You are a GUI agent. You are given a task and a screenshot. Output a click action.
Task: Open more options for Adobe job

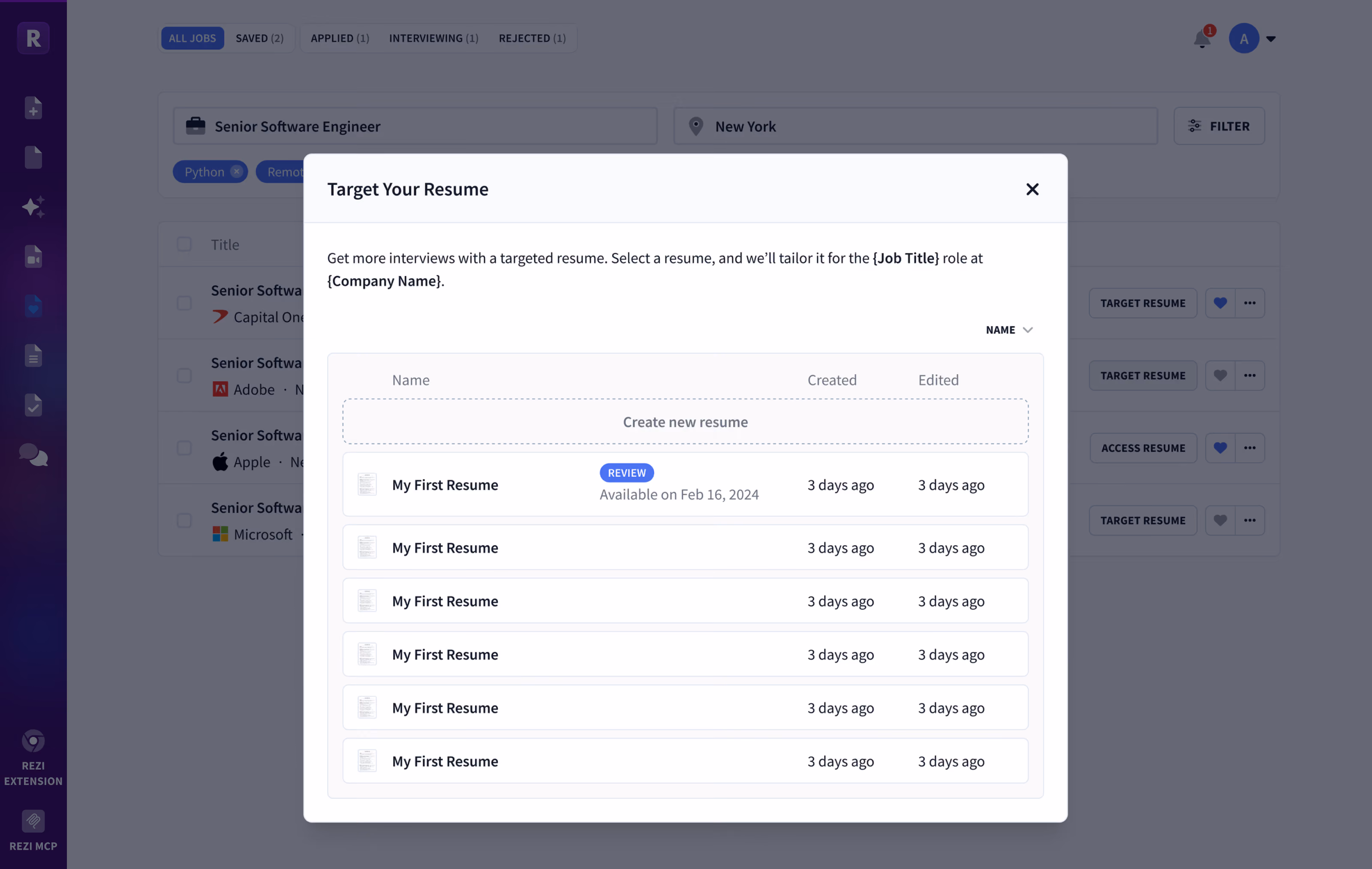[1250, 376]
